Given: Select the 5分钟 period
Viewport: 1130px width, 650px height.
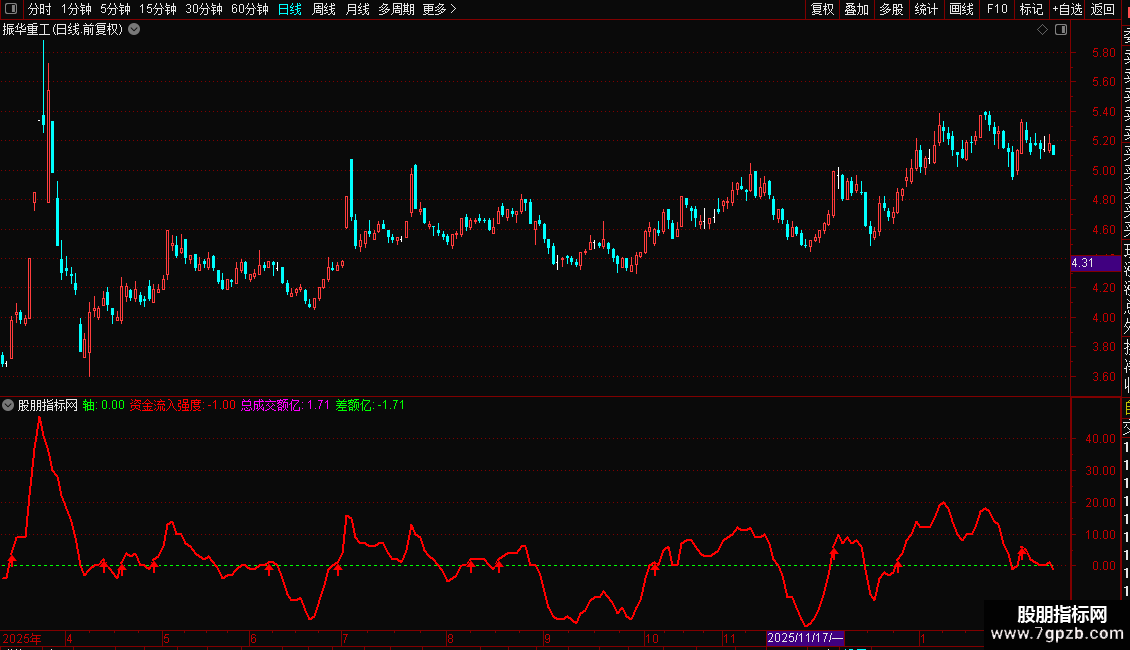Looking at the screenshot, I should click(115, 9).
